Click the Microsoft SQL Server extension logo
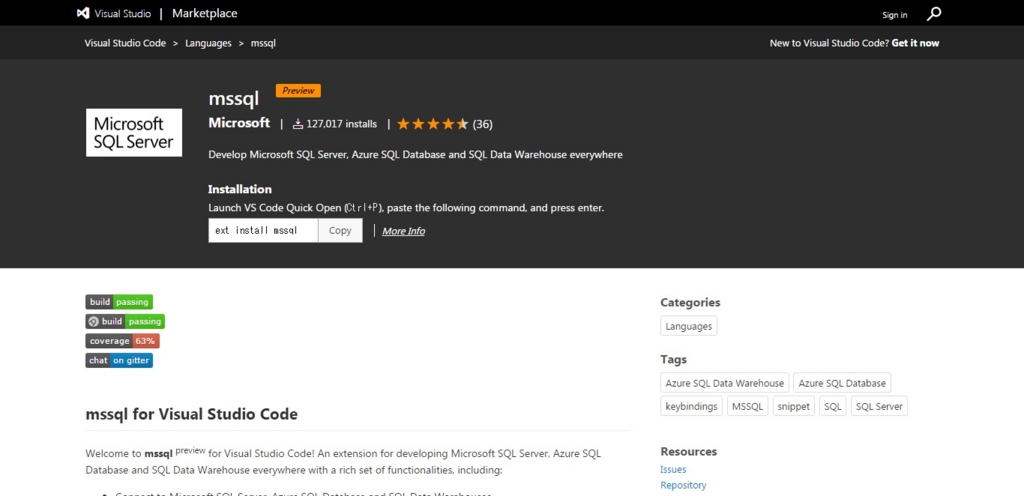This screenshot has width=1024, height=496. coord(134,132)
